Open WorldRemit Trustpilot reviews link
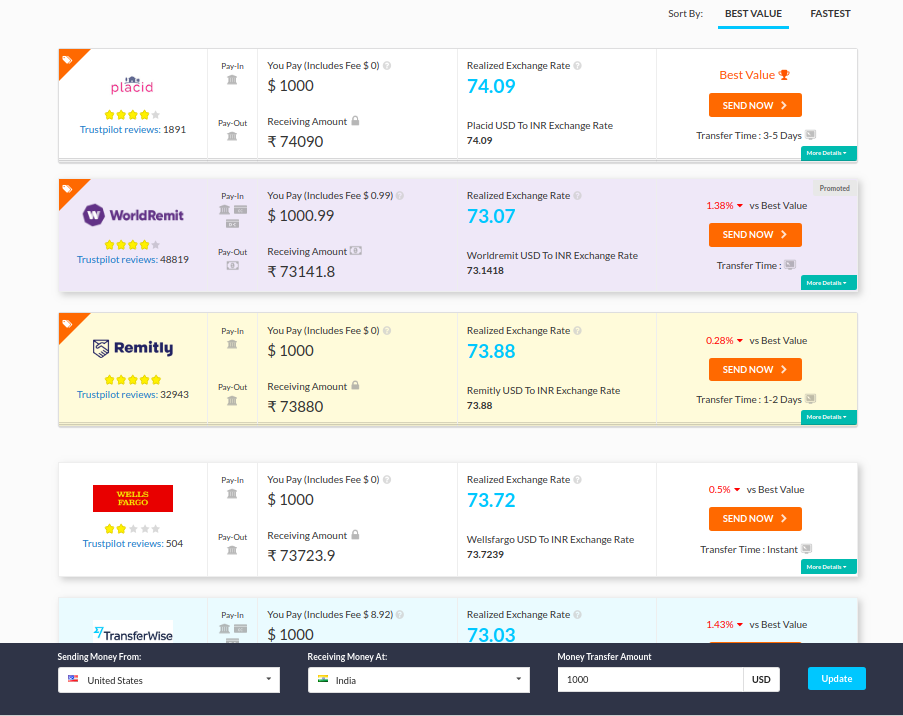 tap(116, 260)
